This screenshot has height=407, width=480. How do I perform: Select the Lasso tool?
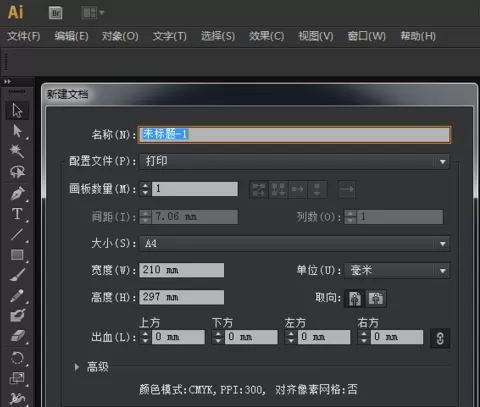click(17, 172)
